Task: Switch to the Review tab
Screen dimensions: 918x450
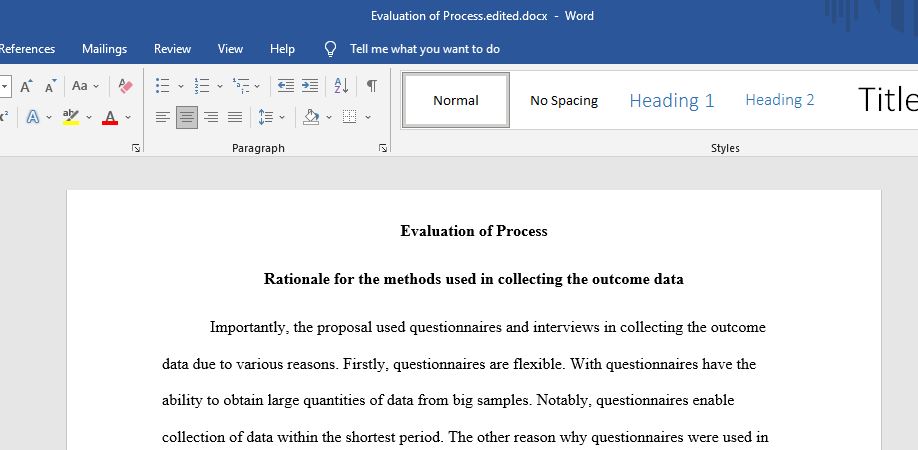Action: [x=172, y=49]
